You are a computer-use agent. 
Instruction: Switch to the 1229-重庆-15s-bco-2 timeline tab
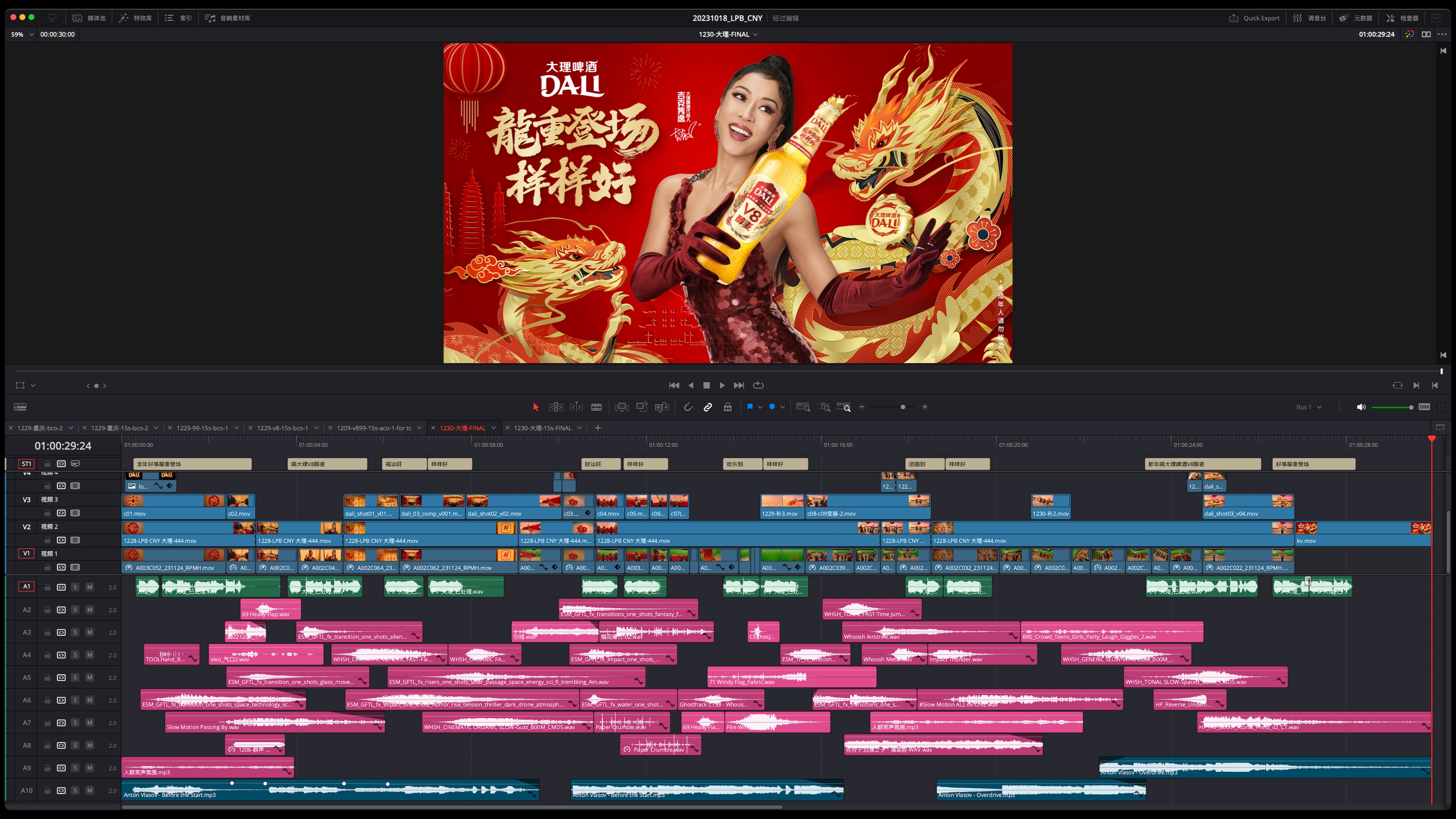click(x=120, y=428)
